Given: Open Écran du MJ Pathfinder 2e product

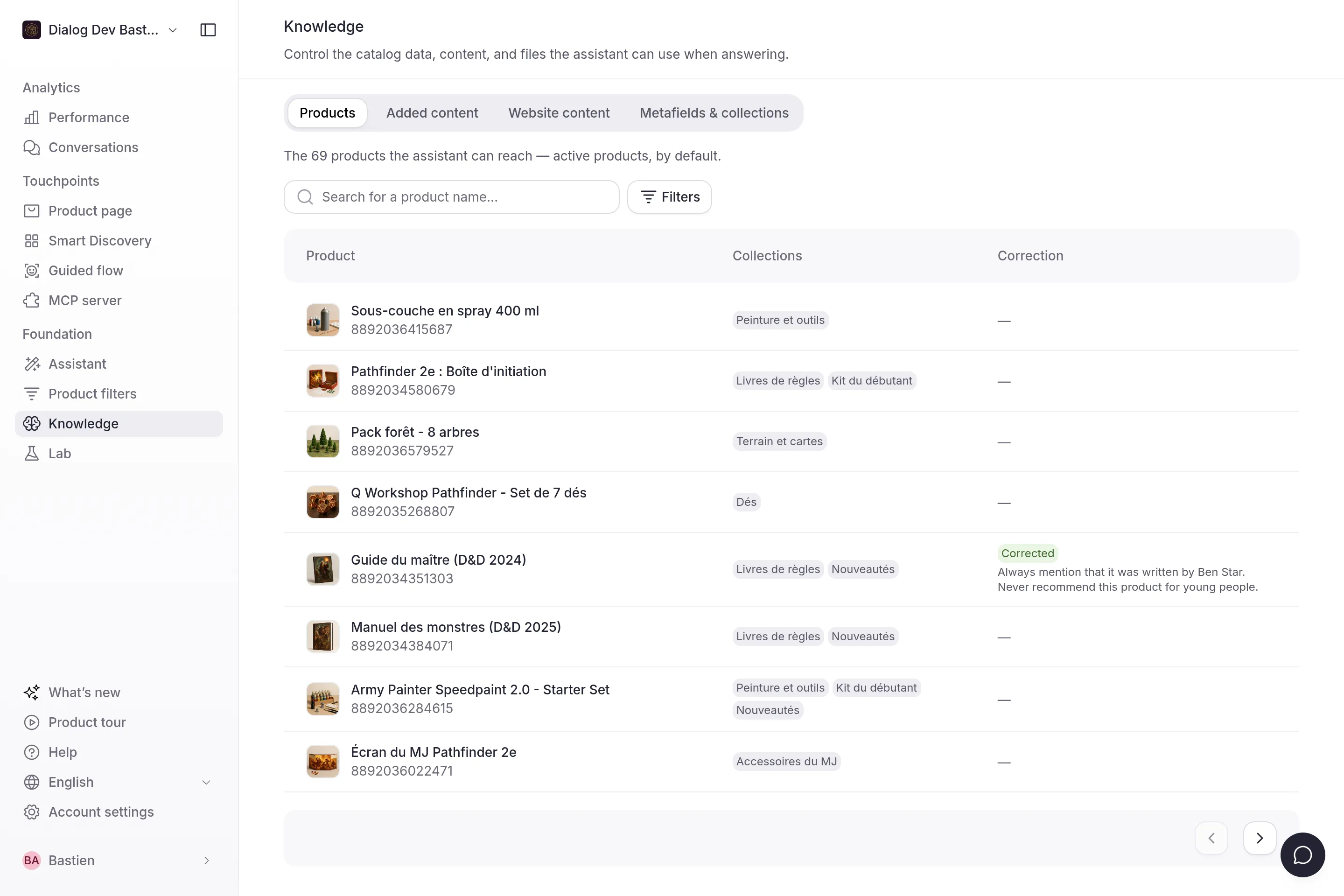Looking at the screenshot, I should [x=433, y=752].
